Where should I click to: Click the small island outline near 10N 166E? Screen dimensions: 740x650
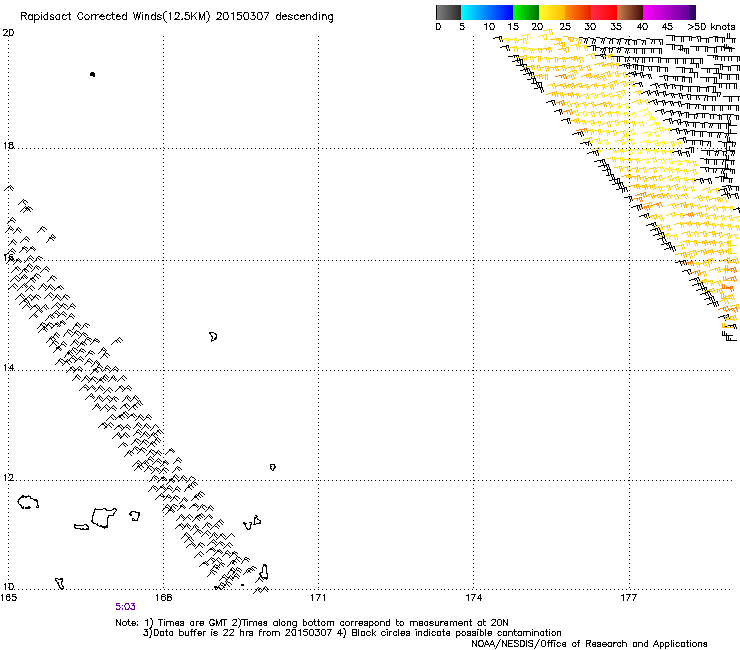coord(59,583)
